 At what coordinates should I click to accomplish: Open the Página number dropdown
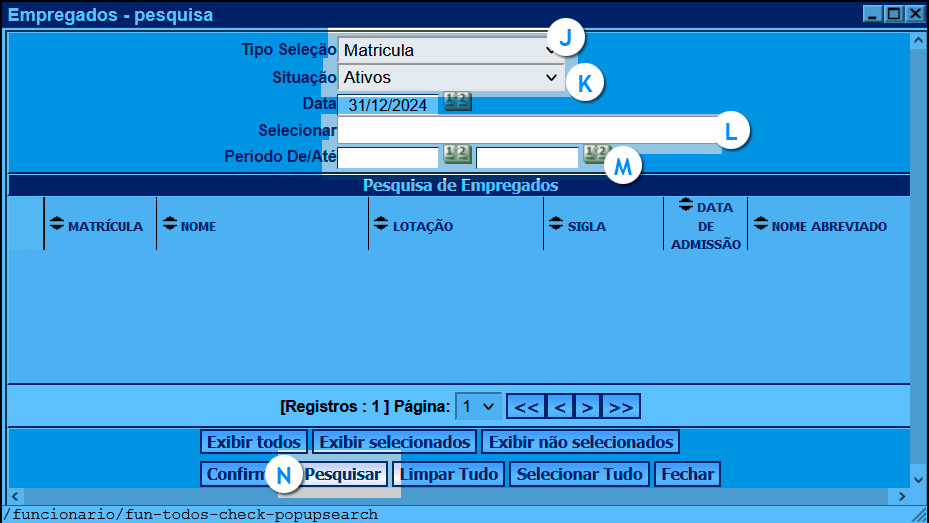click(x=478, y=406)
